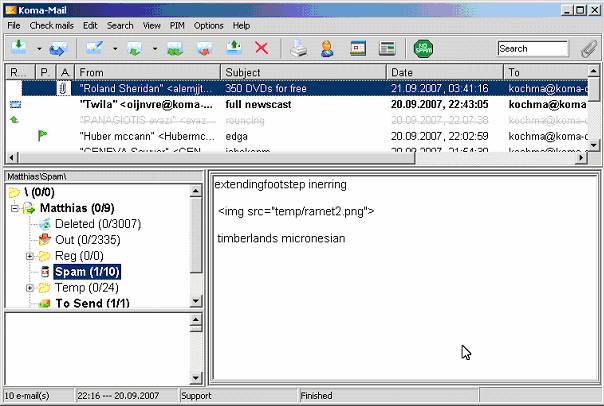Open the To Send (1/1) folder
Viewport: 604px width, 406px height.
pos(92,304)
